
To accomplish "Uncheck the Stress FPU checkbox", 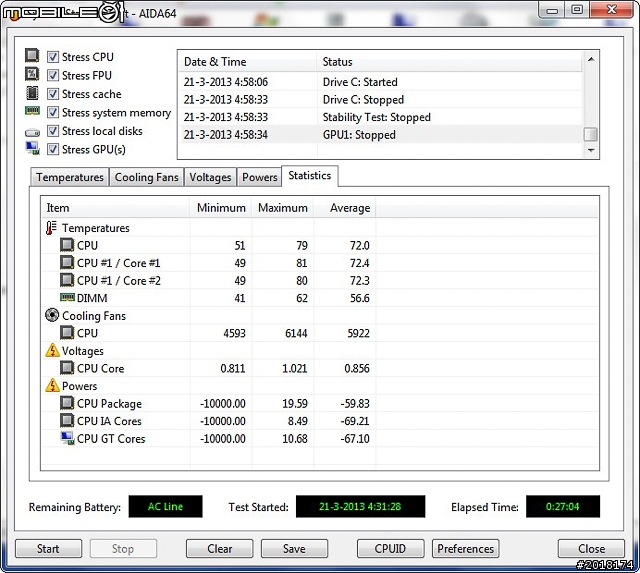I will 53,75.
